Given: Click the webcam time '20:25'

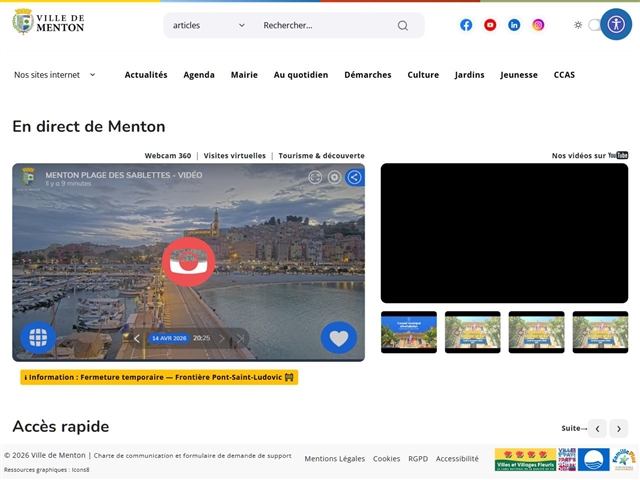Looking at the screenshot, I should click(x=202, y=338).
